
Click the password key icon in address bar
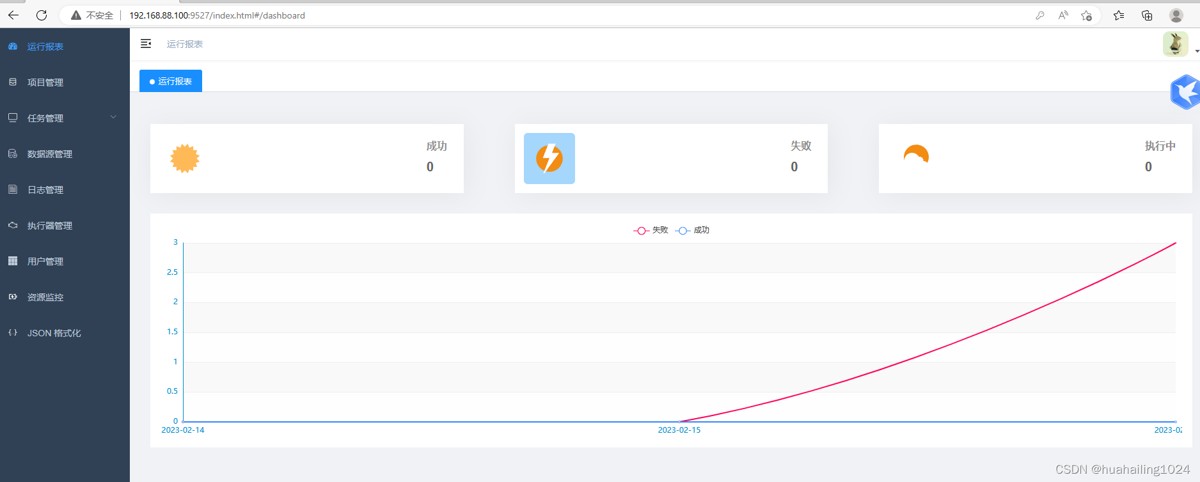tap(1040, 16)
